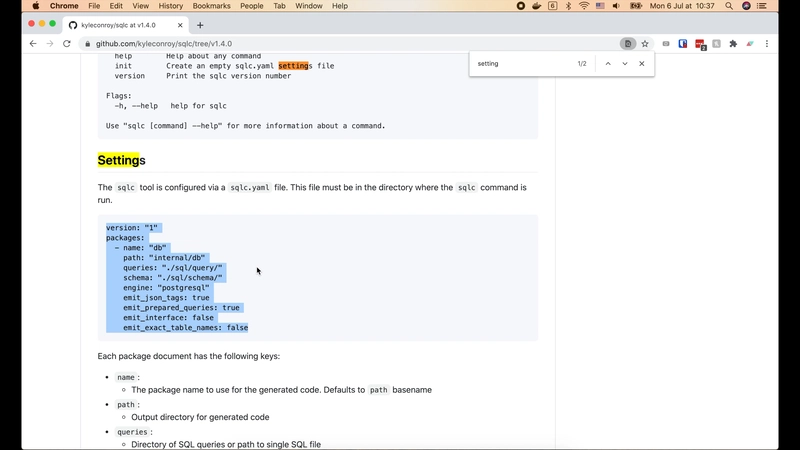Reload the current GitHub page
The height and width of the screenshot is (450, 800).
[x=67, y=44]
